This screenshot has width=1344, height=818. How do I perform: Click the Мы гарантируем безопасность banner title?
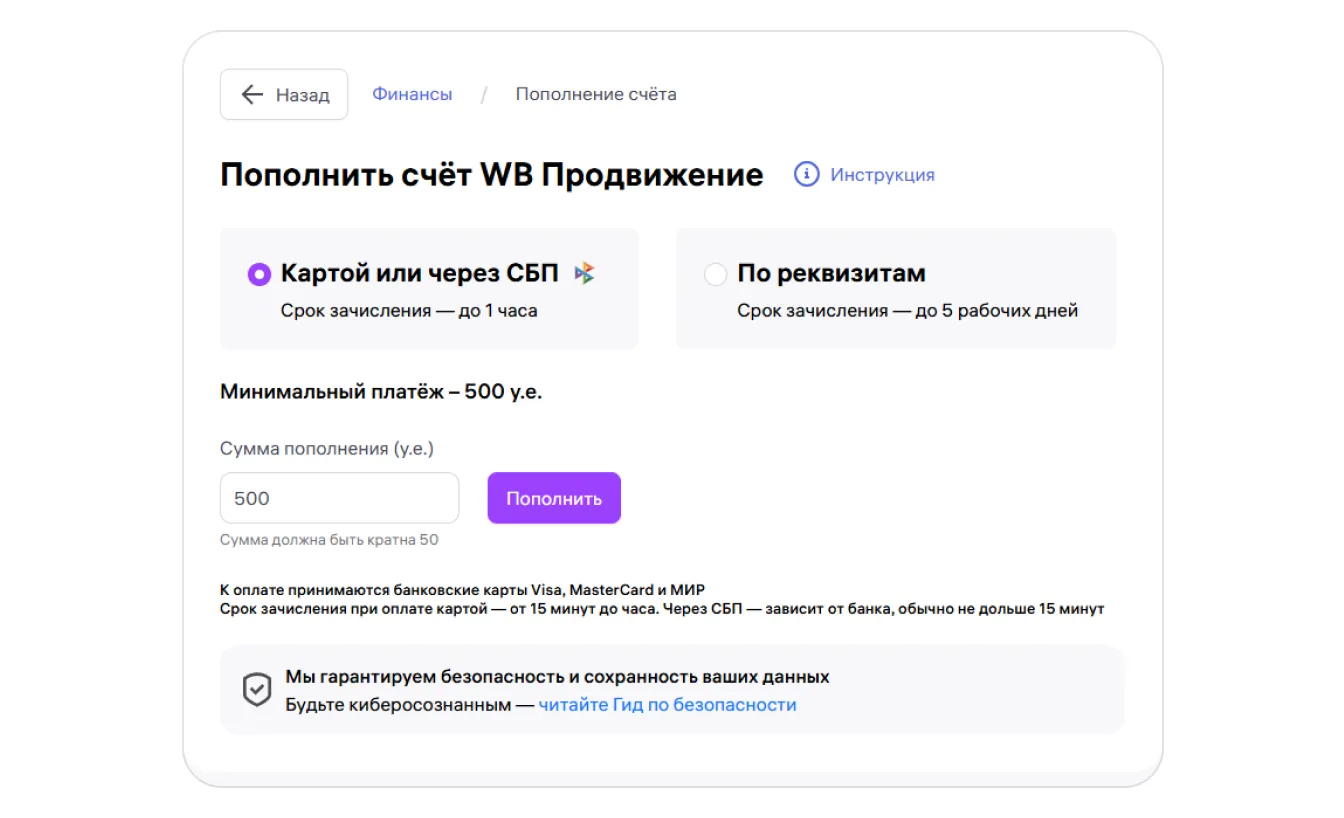tap(557, 677)
